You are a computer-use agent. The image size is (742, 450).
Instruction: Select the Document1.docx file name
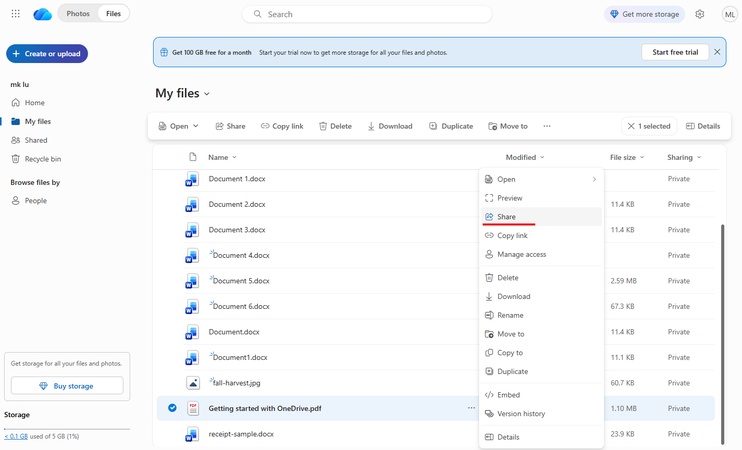[240, 358]
